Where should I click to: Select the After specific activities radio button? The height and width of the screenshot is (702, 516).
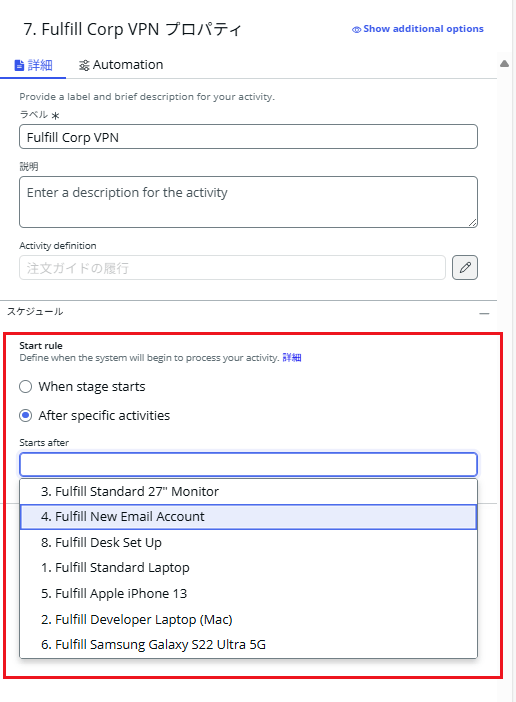point(26,415)
